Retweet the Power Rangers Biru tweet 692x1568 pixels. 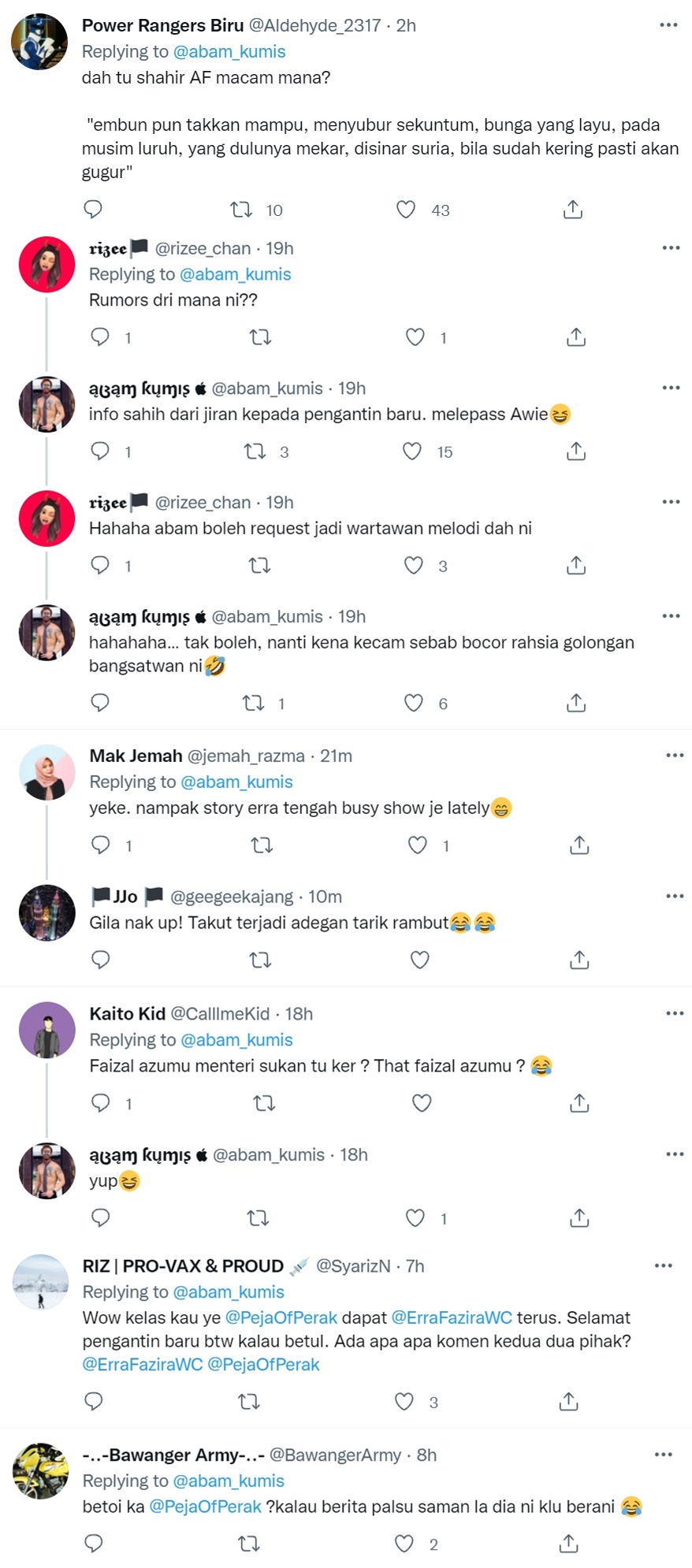click(240, 210)
